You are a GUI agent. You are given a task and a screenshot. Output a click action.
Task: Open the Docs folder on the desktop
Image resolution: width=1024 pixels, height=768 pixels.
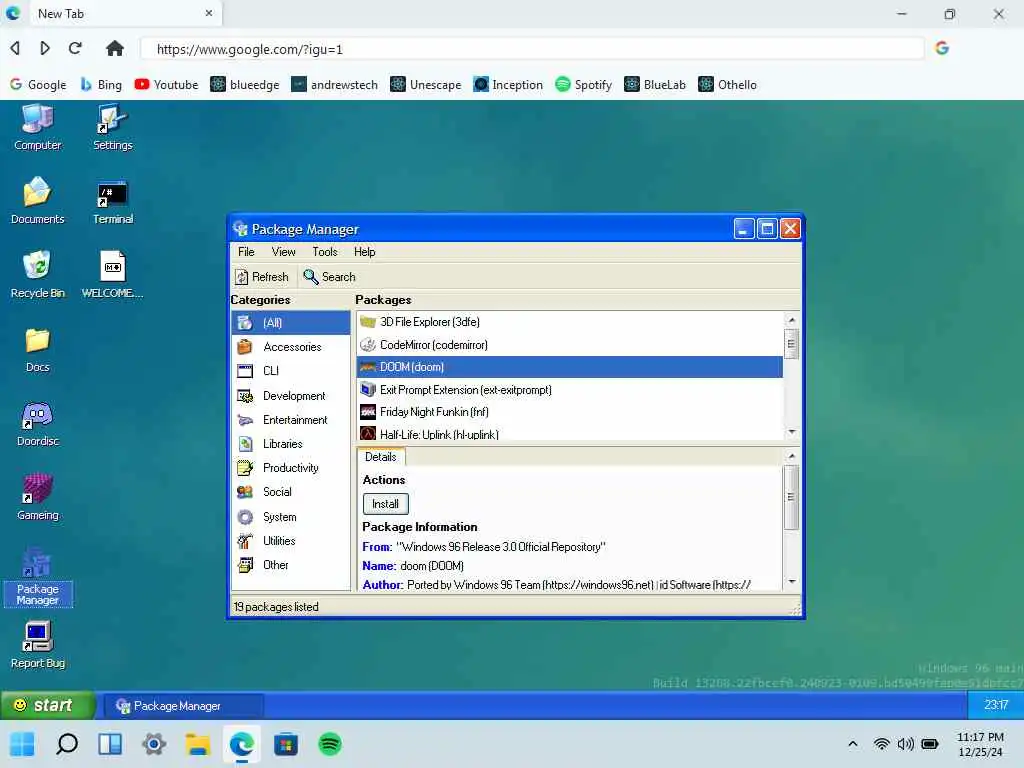pyautogui.click(x=37, y=349)
